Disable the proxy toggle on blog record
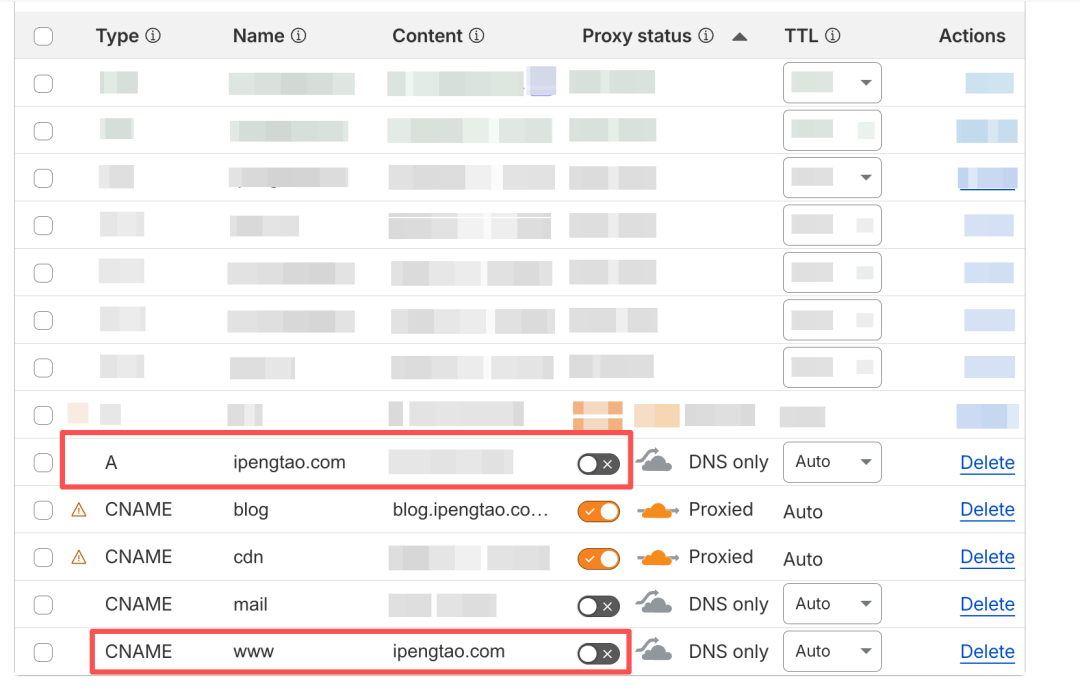Screen dimensions: 1080x695 coord(599,510)
